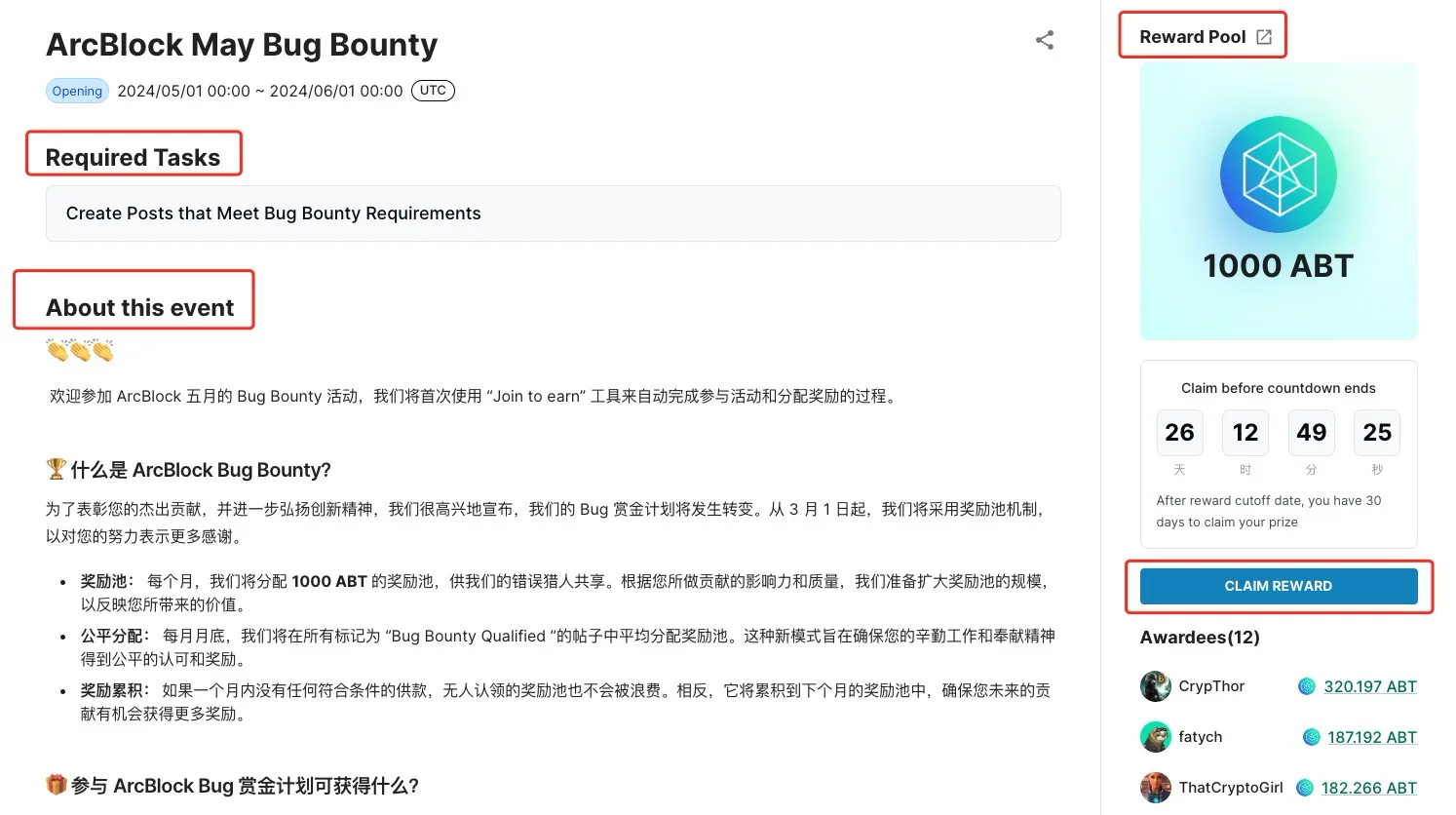Click the countdown minutes value 49

pos(1312,433)
